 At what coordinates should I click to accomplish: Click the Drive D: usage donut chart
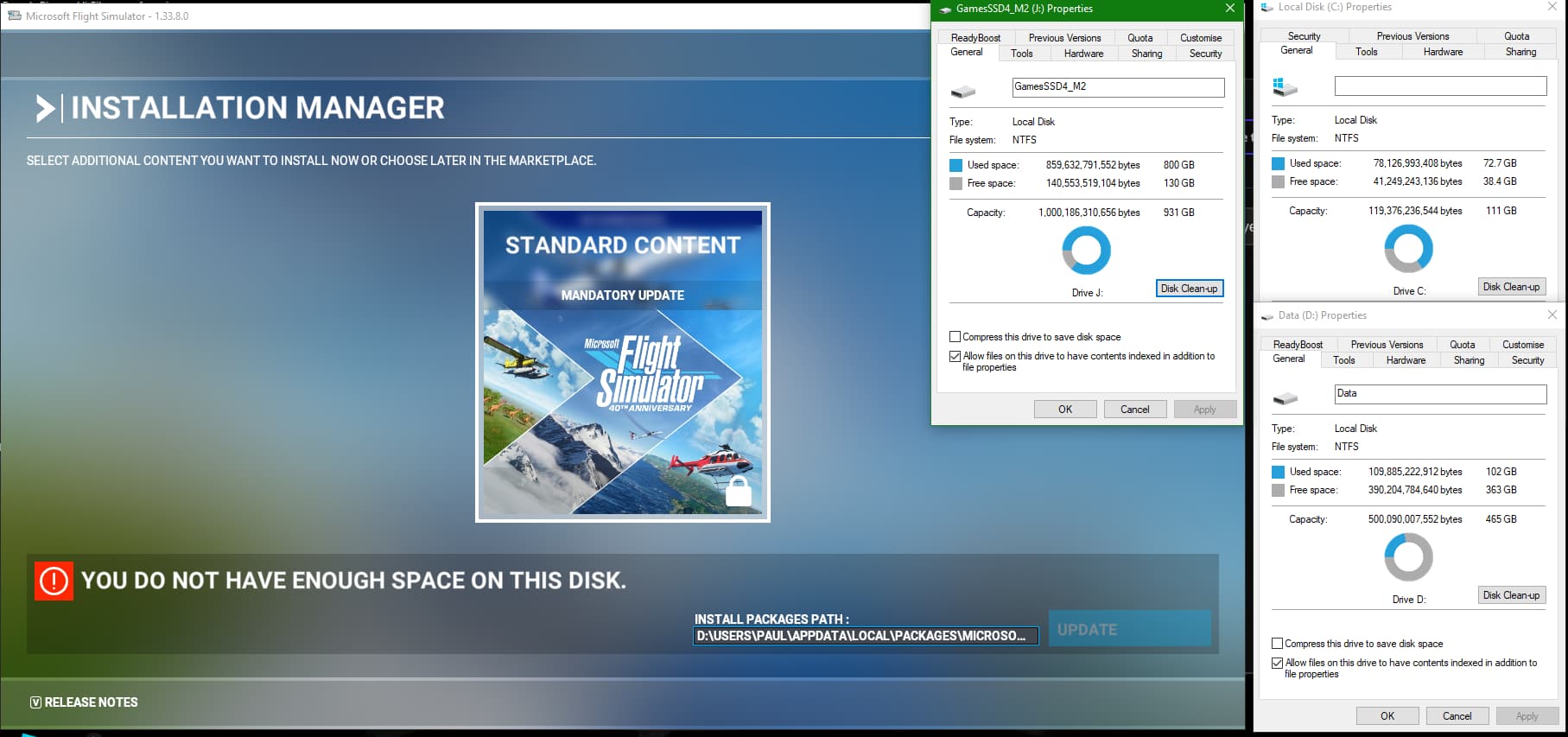(x=1408, y=557)
